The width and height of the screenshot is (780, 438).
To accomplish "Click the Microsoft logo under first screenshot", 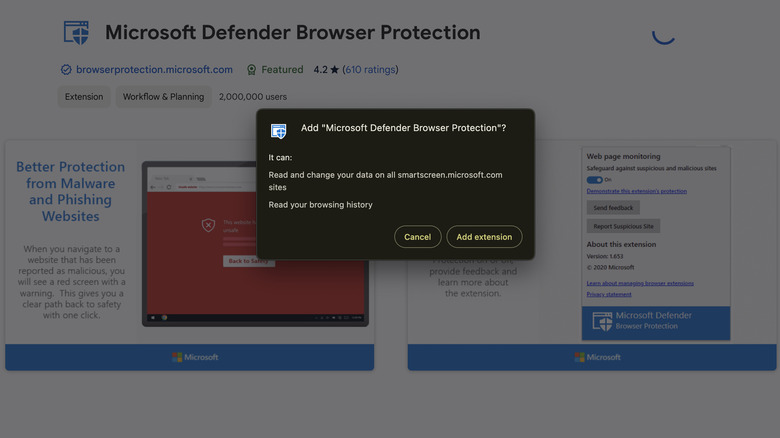I will point(195,357).
